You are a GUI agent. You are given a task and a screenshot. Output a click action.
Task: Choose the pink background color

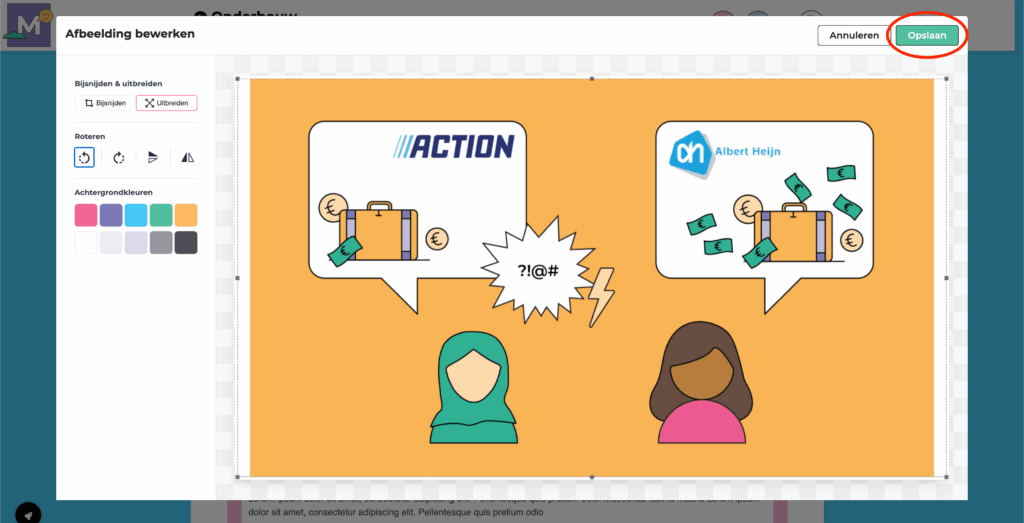(86, 215)
